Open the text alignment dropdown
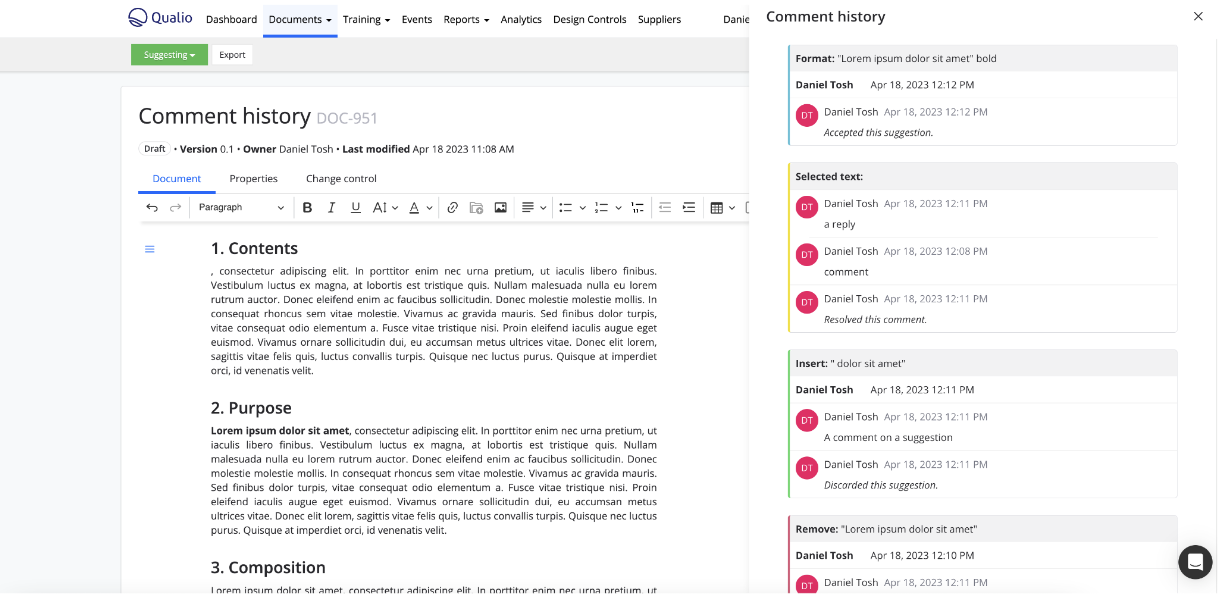The width and height of the screenshot is (1222, 600). pos(534,208)
